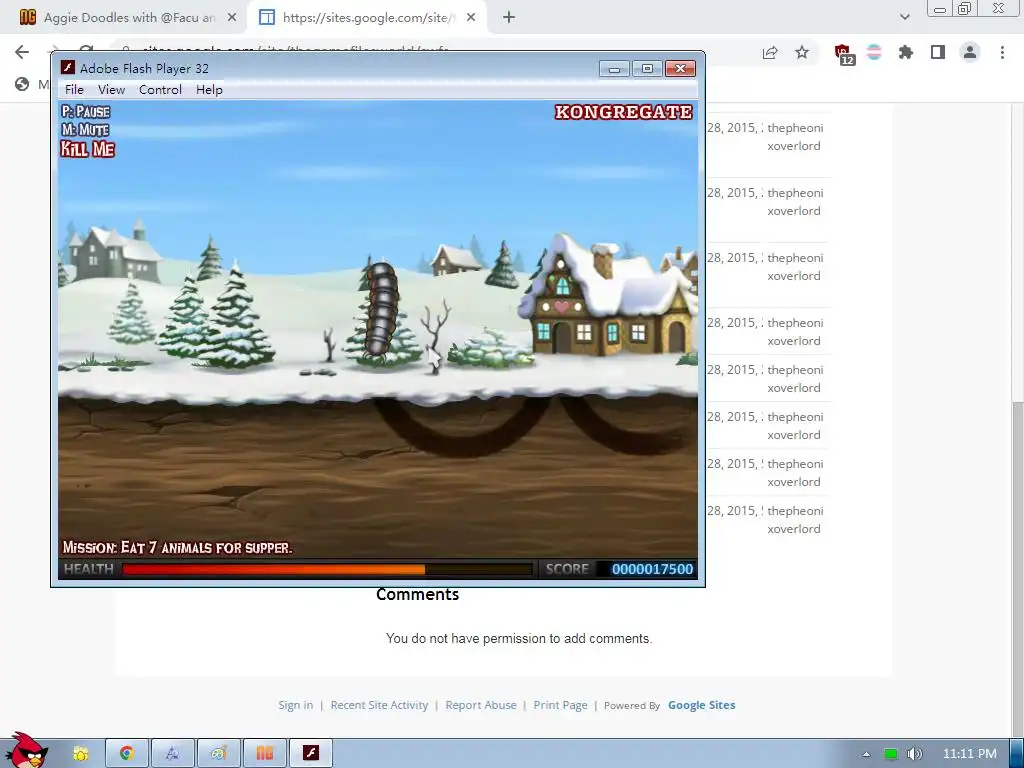Click the Kongregate logo in game
The image size is (1024, 768).
[624, 112]
